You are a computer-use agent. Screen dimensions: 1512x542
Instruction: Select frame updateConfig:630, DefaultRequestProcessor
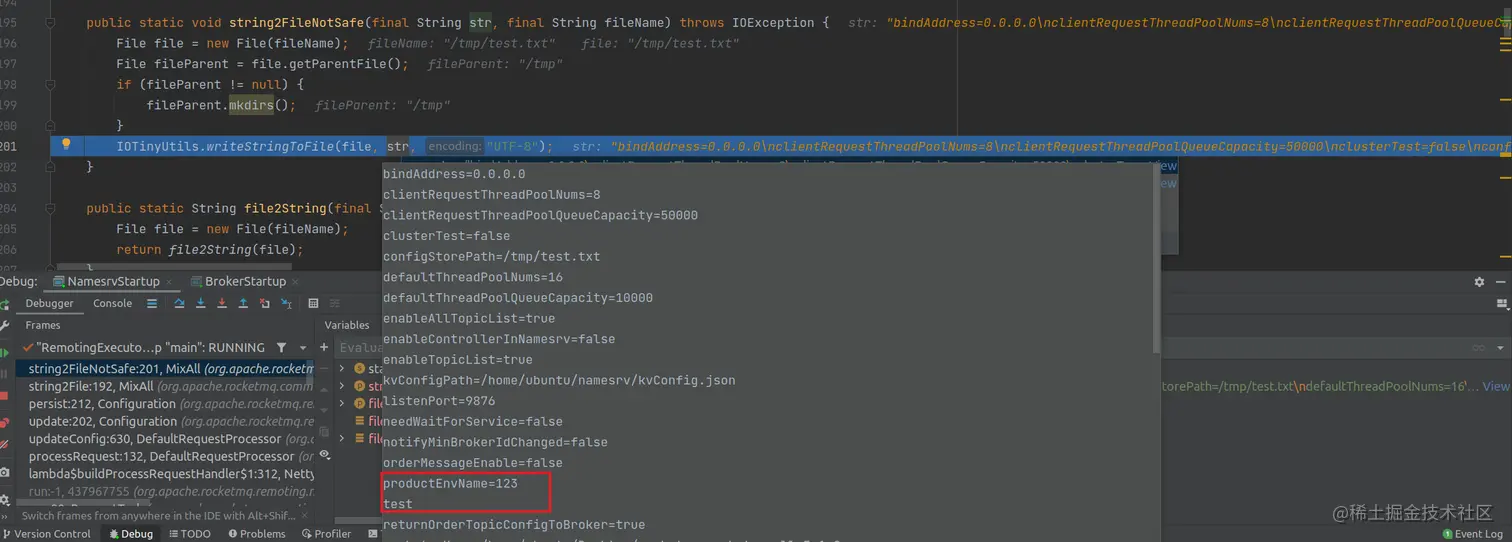point(165,438)
